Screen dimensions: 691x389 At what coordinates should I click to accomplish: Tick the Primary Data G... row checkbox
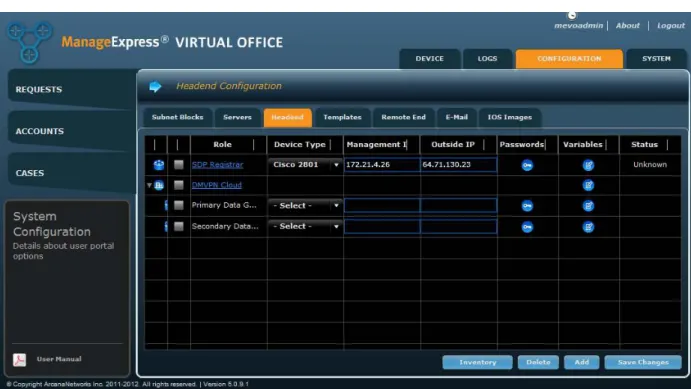(178, 205)
